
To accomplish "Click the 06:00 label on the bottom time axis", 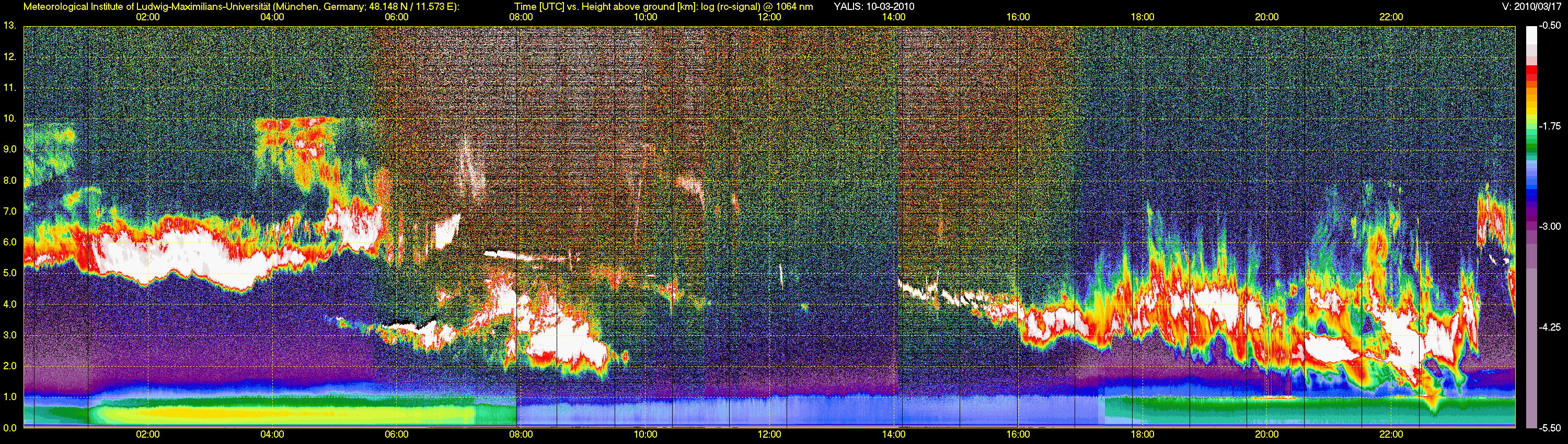I will (x=397, y=435).
